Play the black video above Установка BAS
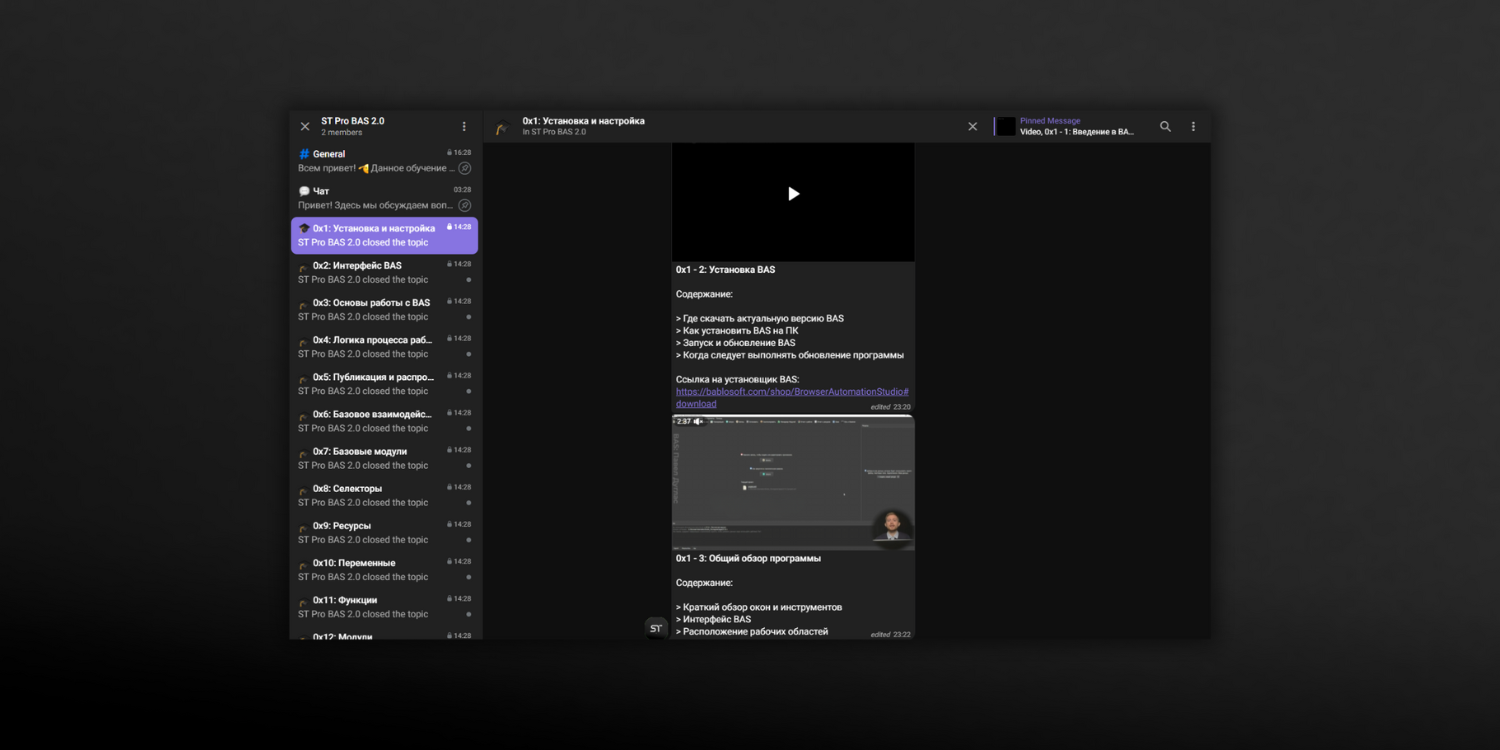The width and height of the screenshot is (1500, 750). click(x=793, y=194)
